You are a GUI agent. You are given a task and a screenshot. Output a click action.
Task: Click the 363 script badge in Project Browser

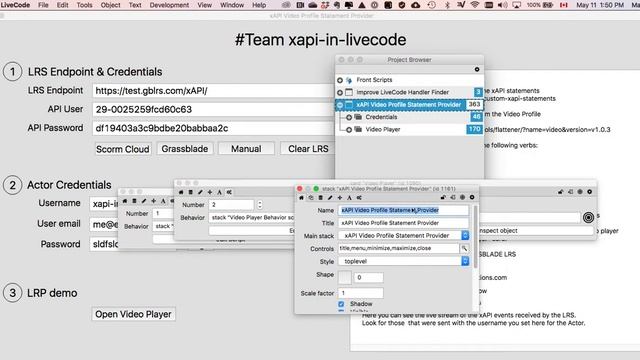tap(474, 104)
